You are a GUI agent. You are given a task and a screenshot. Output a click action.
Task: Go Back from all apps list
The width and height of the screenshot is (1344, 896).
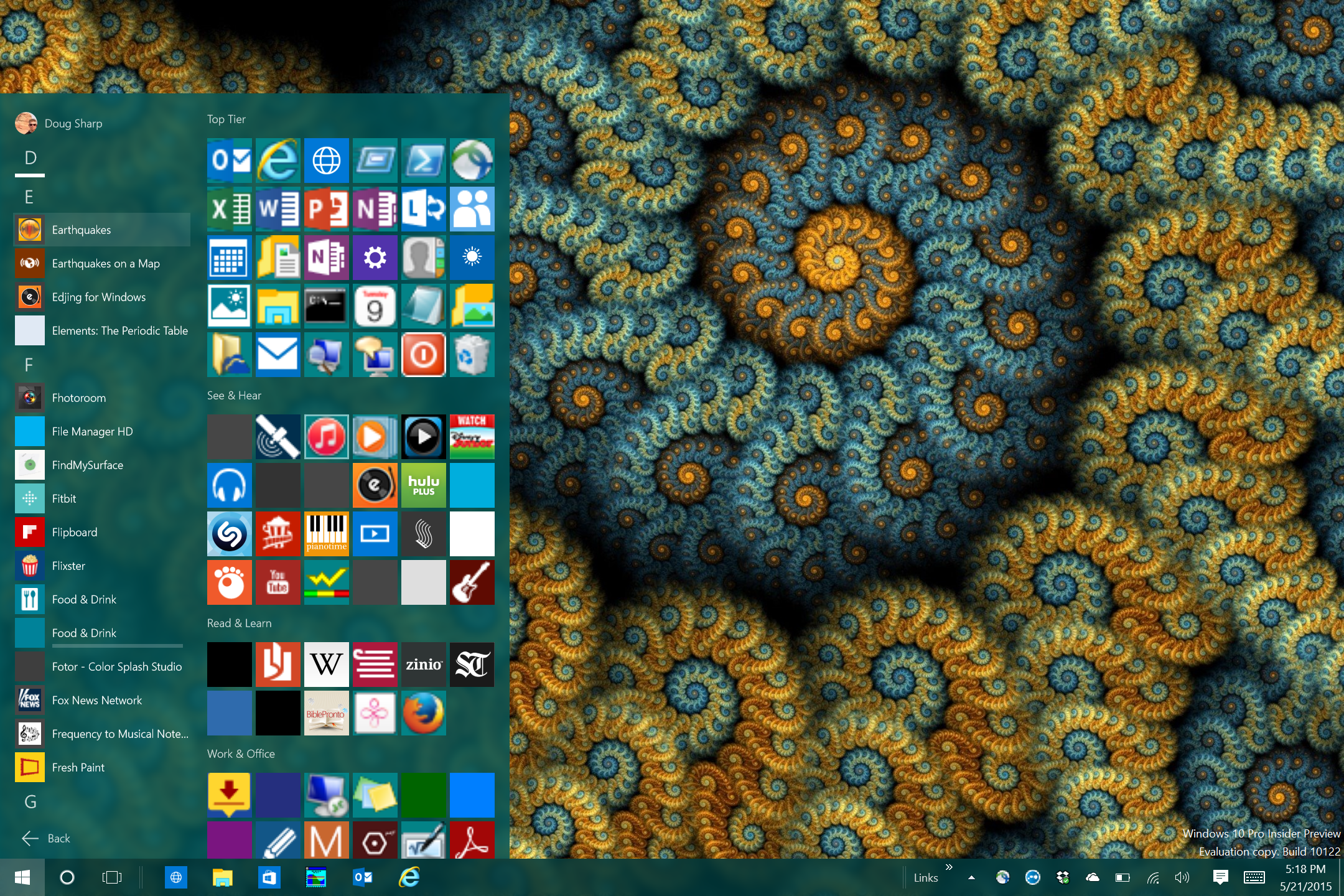[46, 838]
